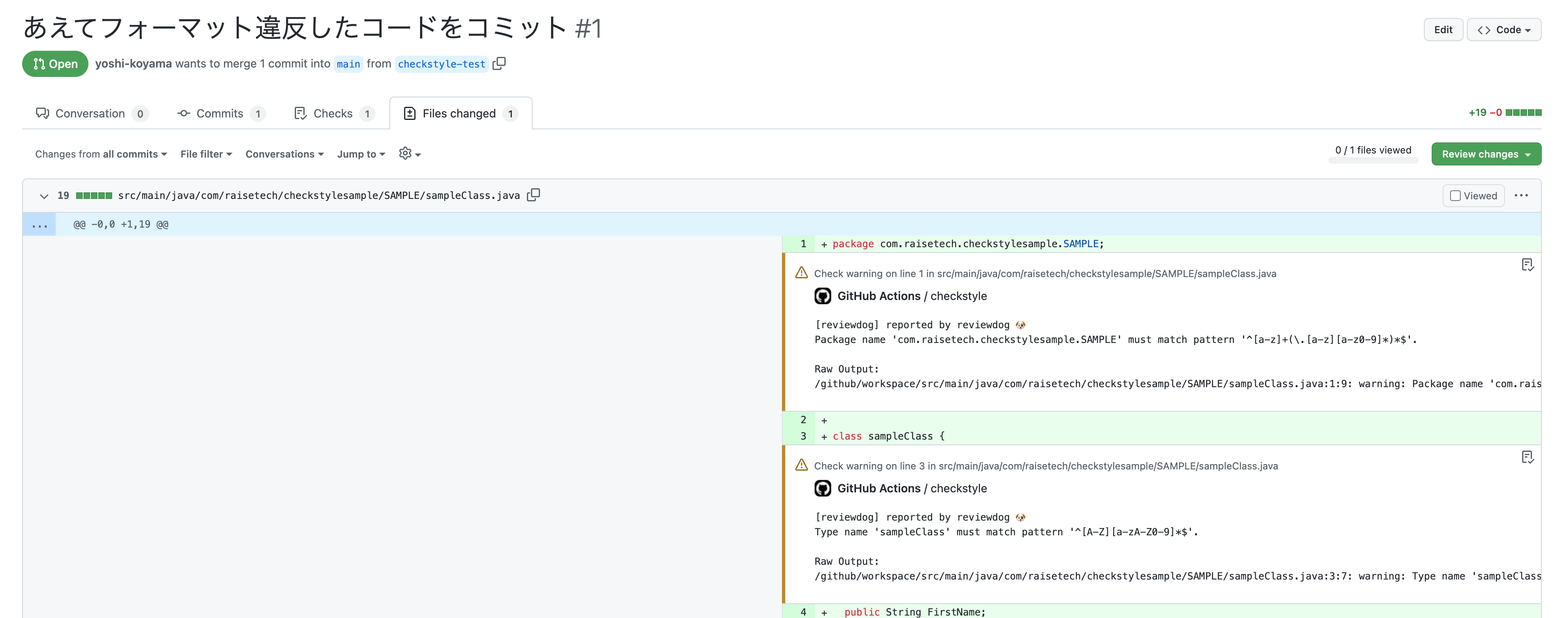This screenshot has height=618, width=1568.
Task: Click the Review changes button
Action: (1487, 153)
